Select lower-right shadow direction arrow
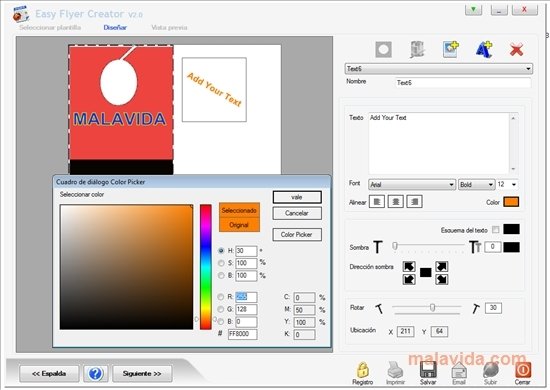 [x=442, y=280]
